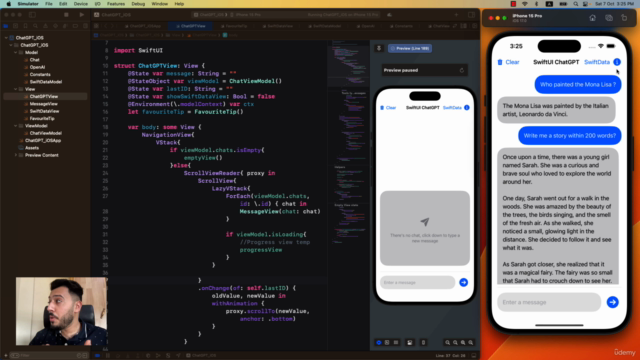Click 'Enter a message' field in simulator

tap(549, 302)
